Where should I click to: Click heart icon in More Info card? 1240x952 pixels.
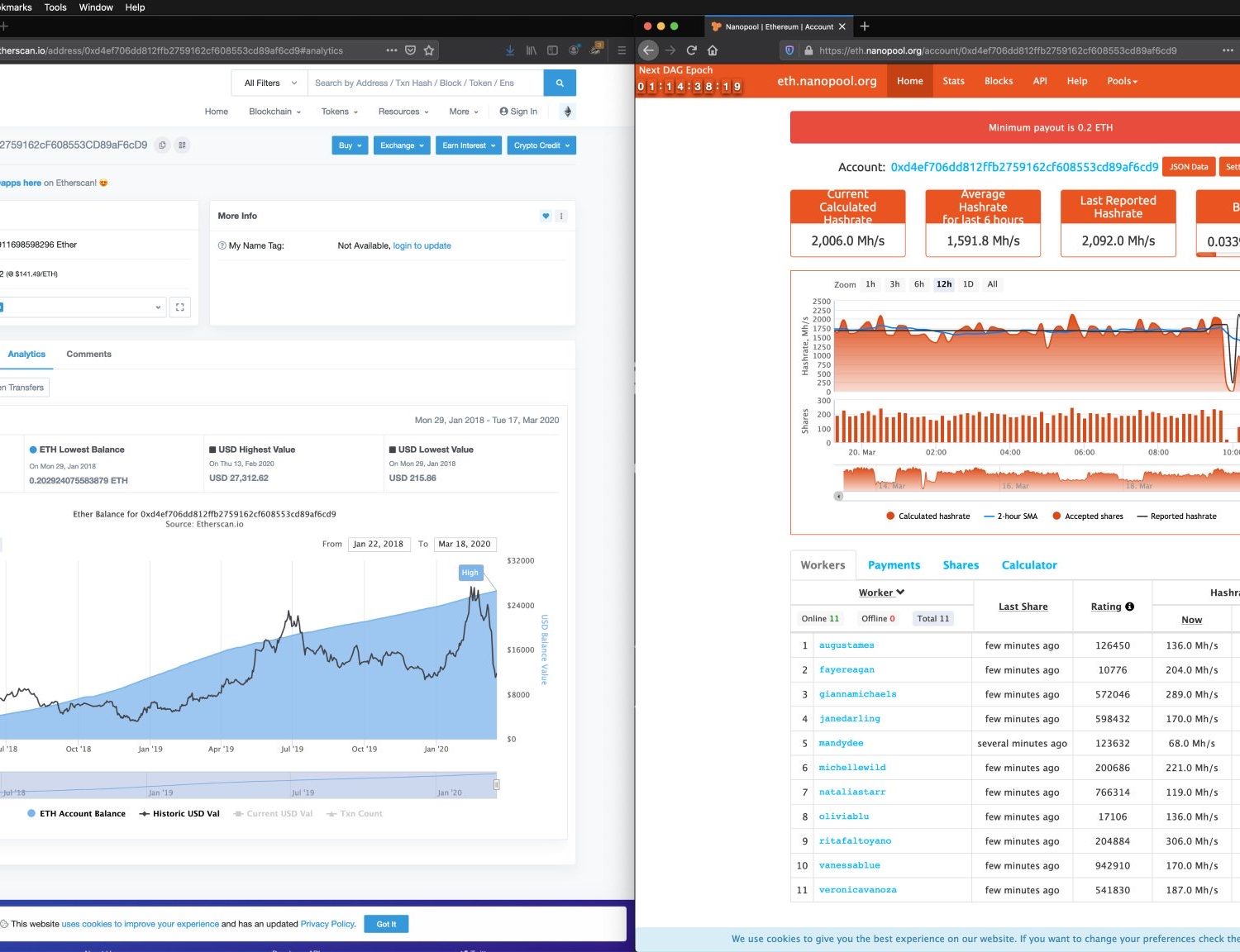(x=546, y=217)
